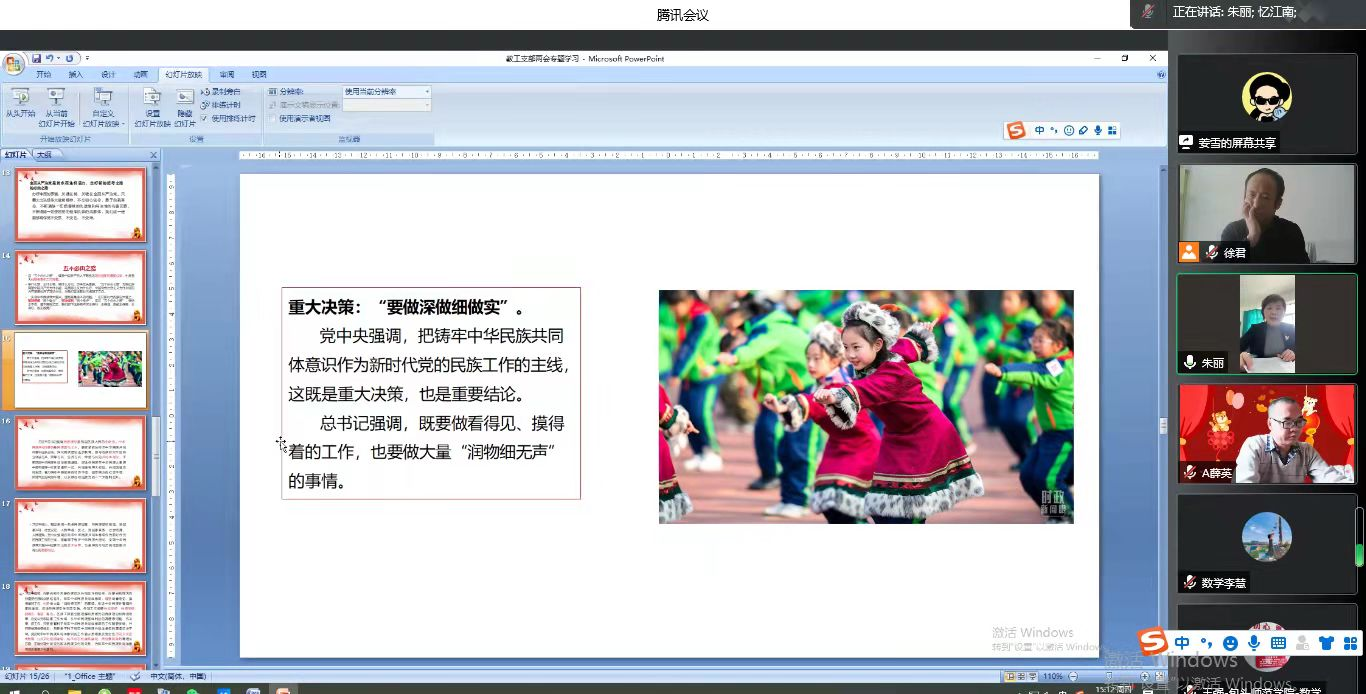Viewport: 1366px width, 694px height.
Task: Click 朱丽's participant video tile
Action: coord(1266,324)
